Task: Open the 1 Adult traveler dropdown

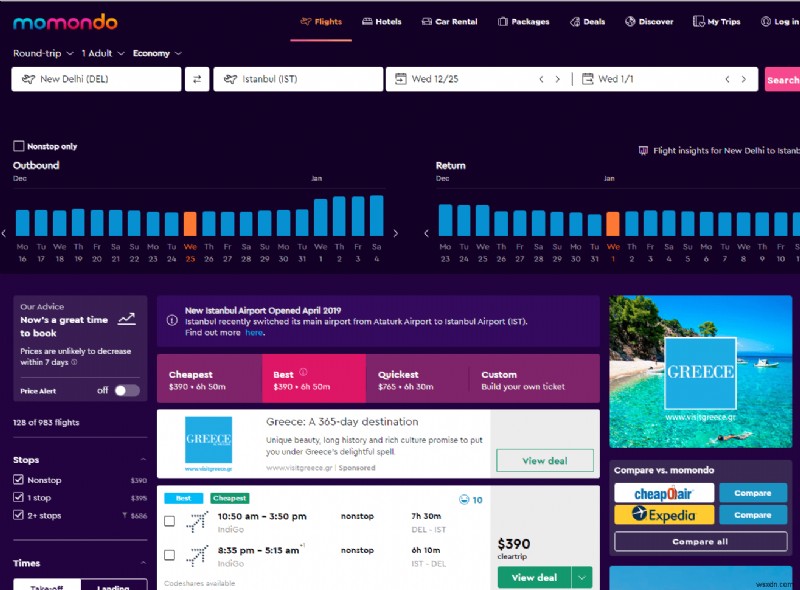Action: [x=95, y=53]
